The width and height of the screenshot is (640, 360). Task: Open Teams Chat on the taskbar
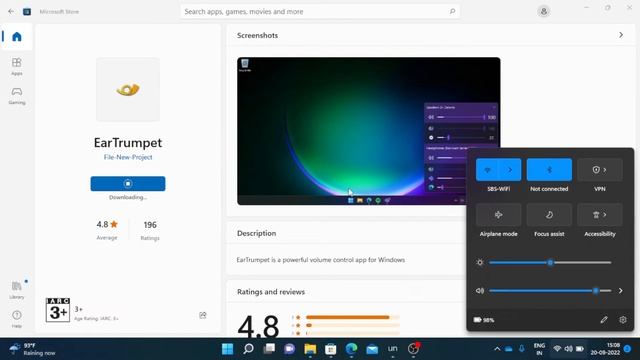pyautogui.click(x=289, y=349)
